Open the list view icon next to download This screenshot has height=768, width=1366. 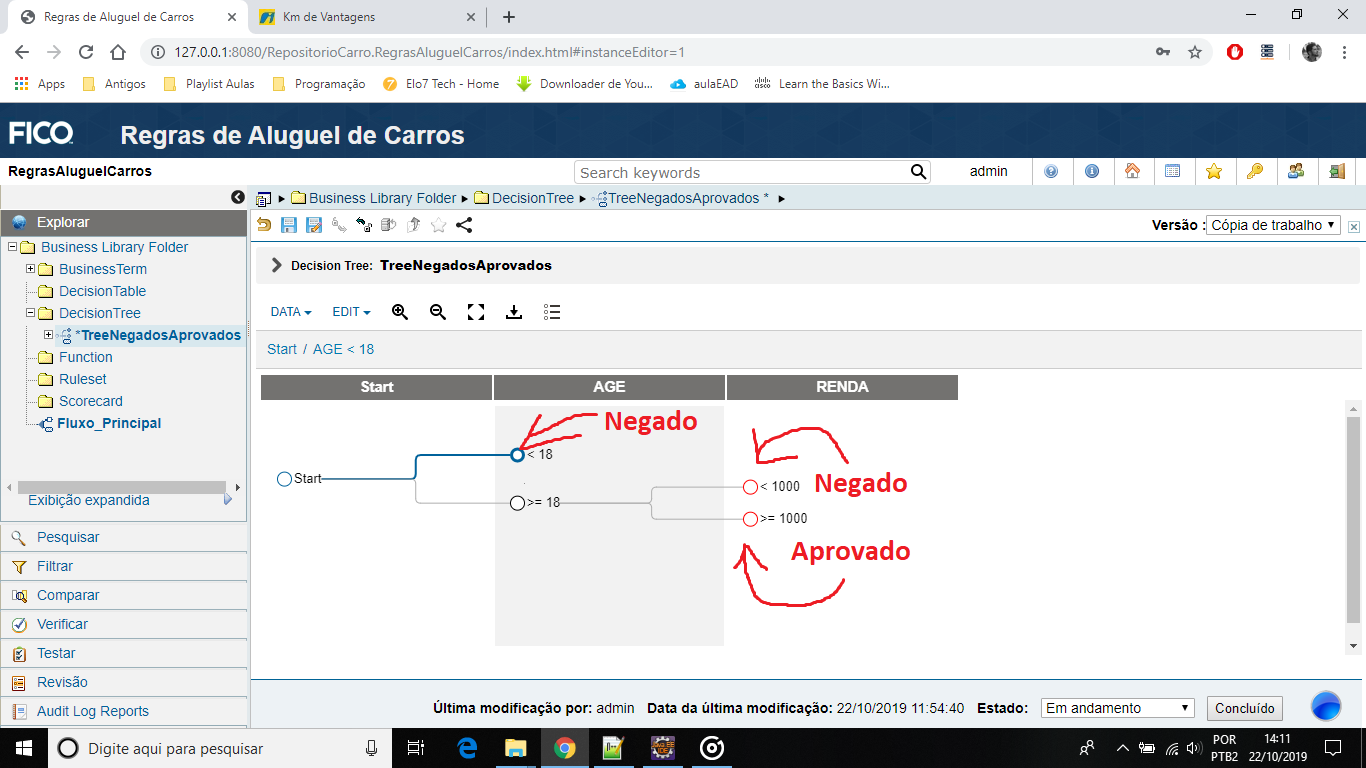(551, 312)
